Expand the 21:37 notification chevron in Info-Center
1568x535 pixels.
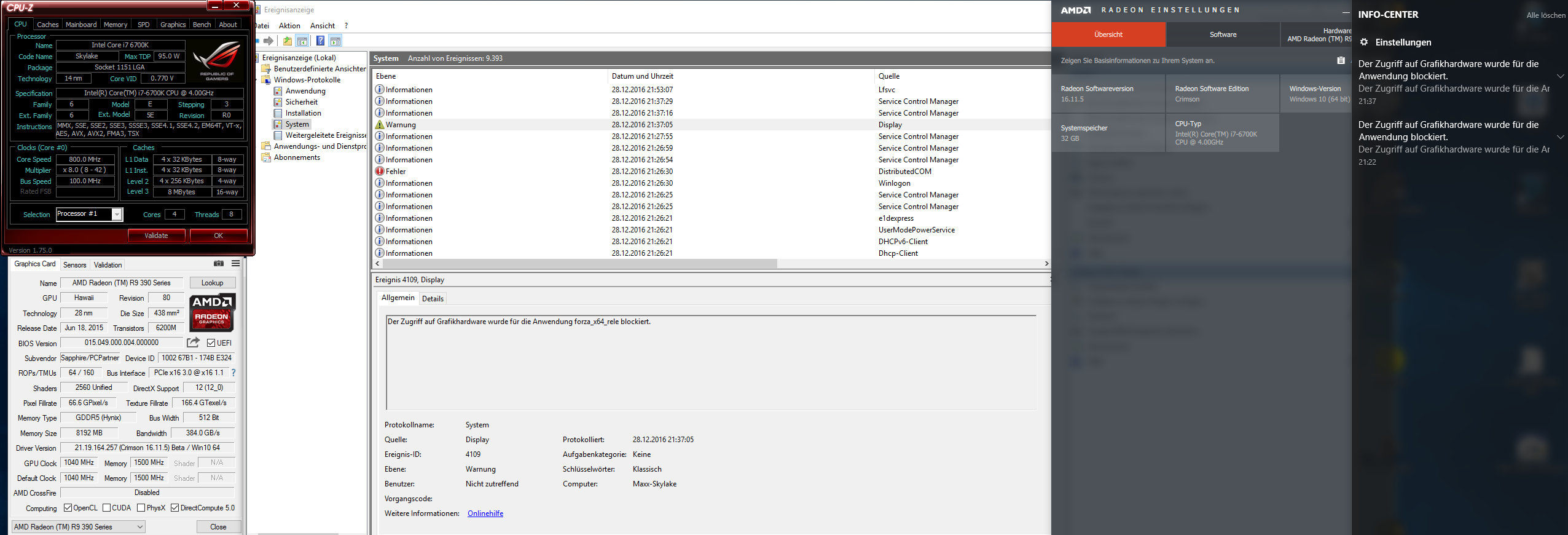coord(1561,76)
